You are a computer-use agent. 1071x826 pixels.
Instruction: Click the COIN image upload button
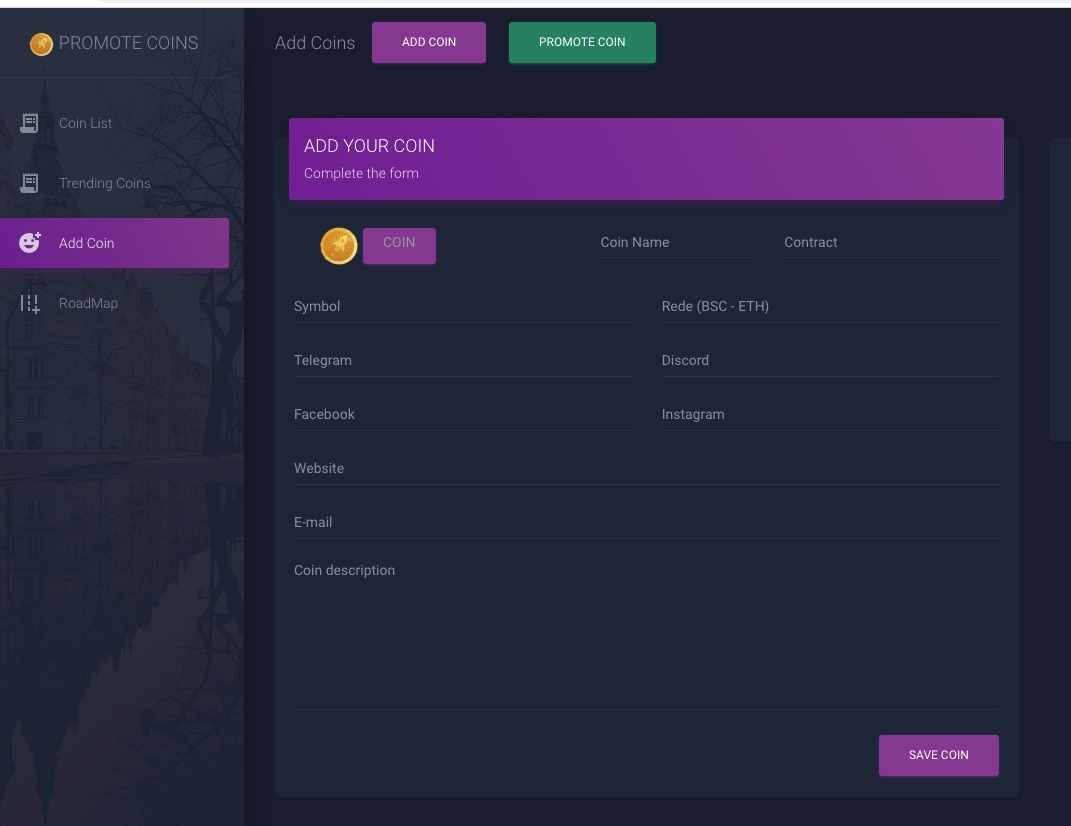tap(399, 245)
